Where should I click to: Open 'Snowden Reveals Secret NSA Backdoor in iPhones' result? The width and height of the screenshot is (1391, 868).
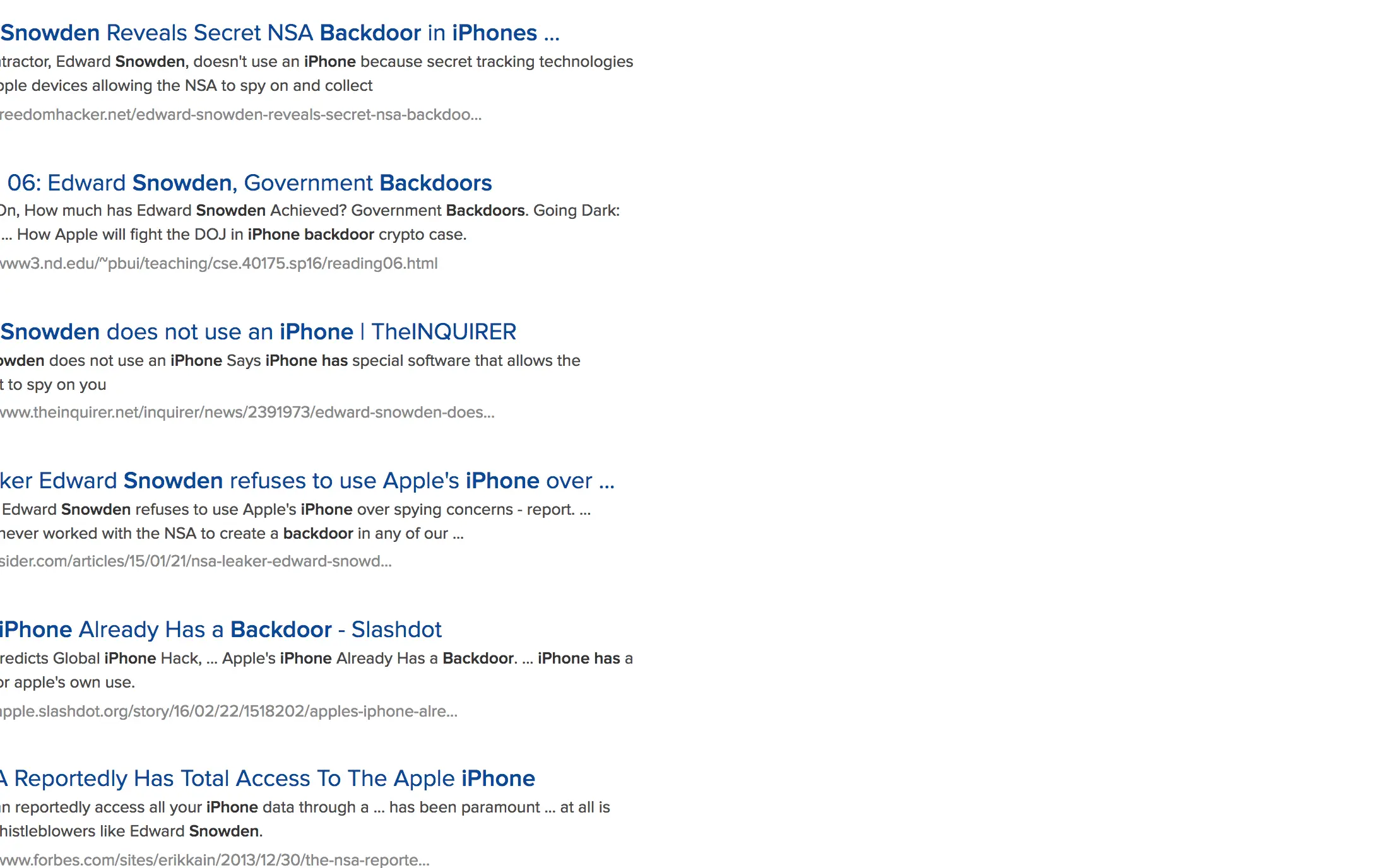280,33
